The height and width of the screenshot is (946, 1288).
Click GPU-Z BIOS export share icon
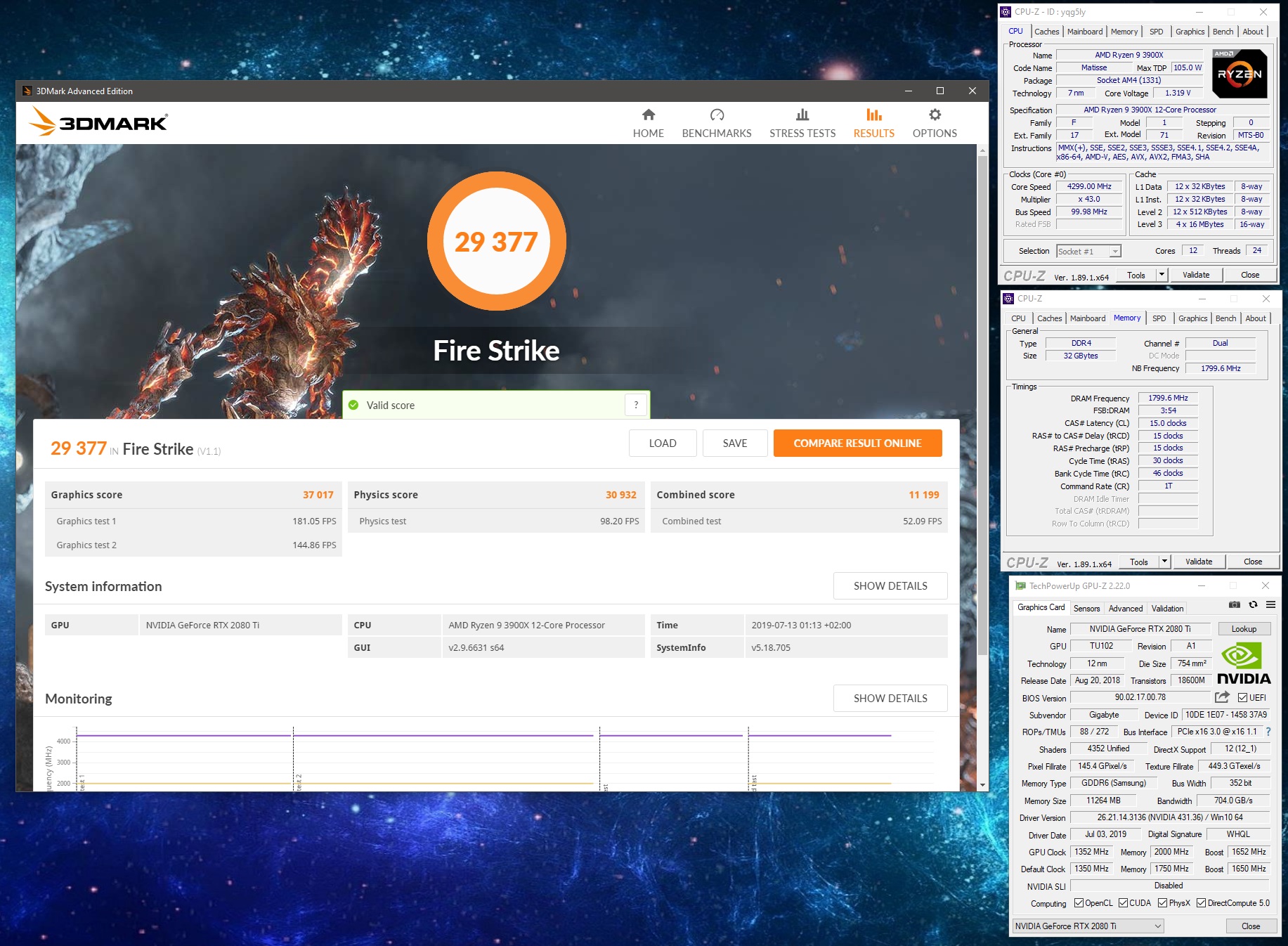[x=1222, y=697]
